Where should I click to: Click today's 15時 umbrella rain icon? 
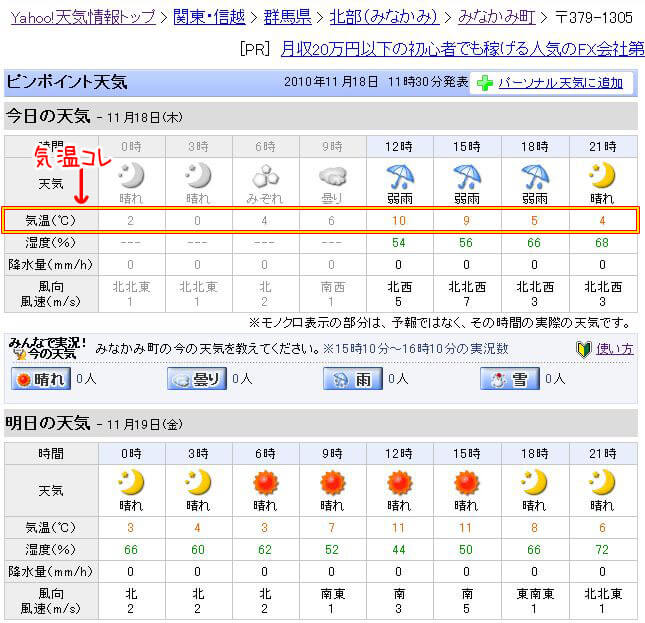(467, 177)
